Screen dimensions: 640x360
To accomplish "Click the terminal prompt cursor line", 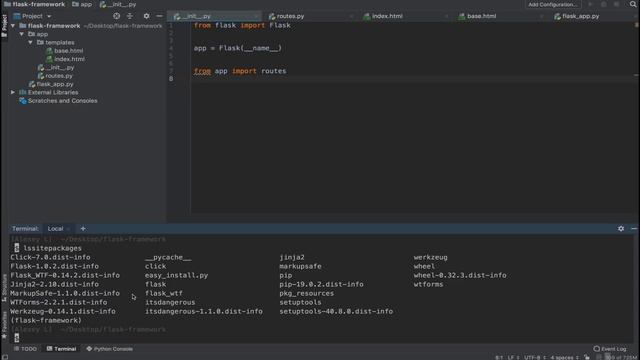I will pos(17,338).
